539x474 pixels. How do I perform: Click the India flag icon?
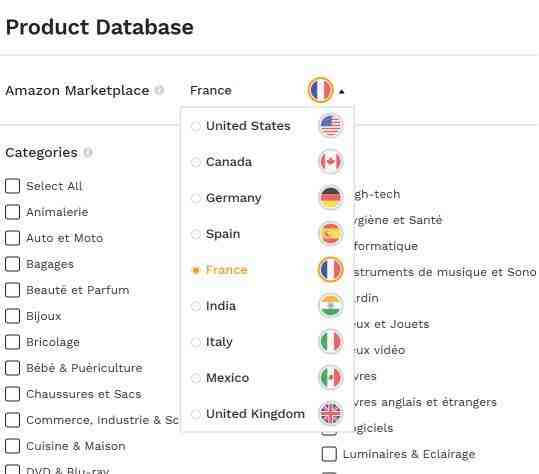pyautogui.click(x=331, y=306)
